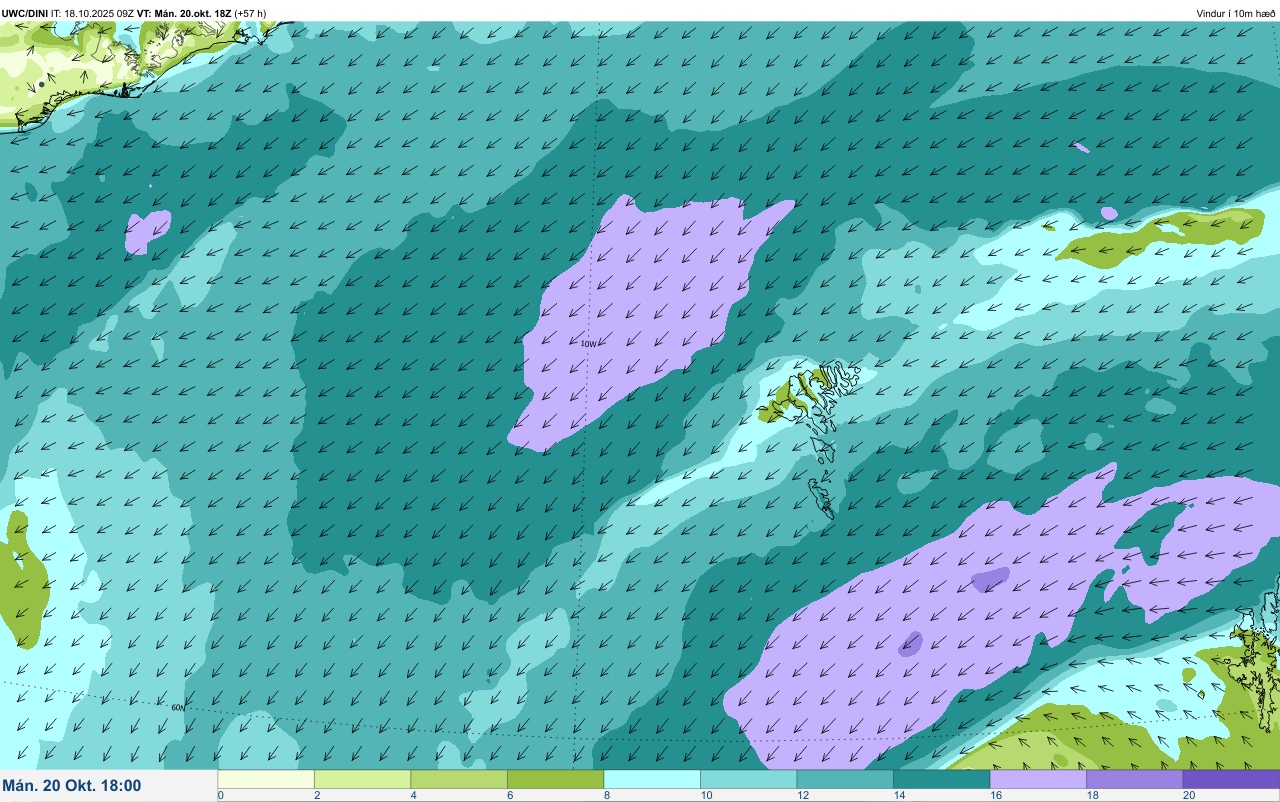
Task: Click the 12–14 m/s medium teal legend swatch
Action: click(845, 779)
